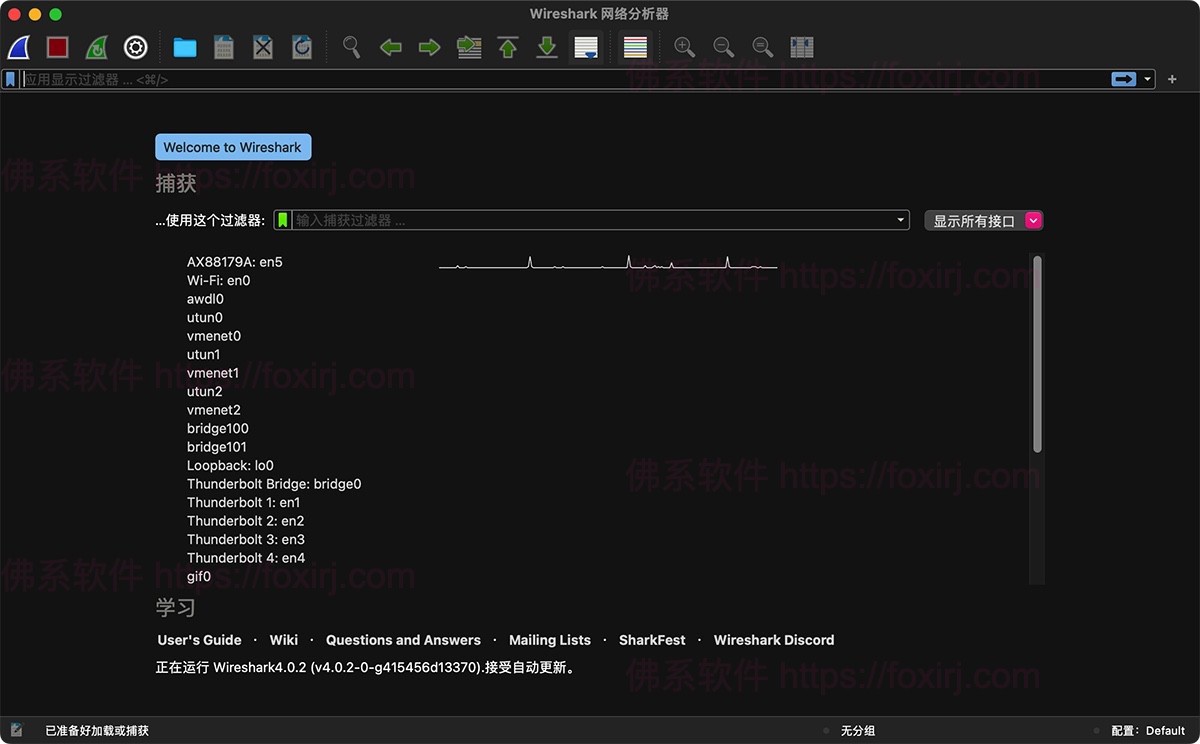Click the colorize packet list icon
Image resolution: width=1200 pixels, height=744 pixels.
pyautogui.click(x=634, y=47)
